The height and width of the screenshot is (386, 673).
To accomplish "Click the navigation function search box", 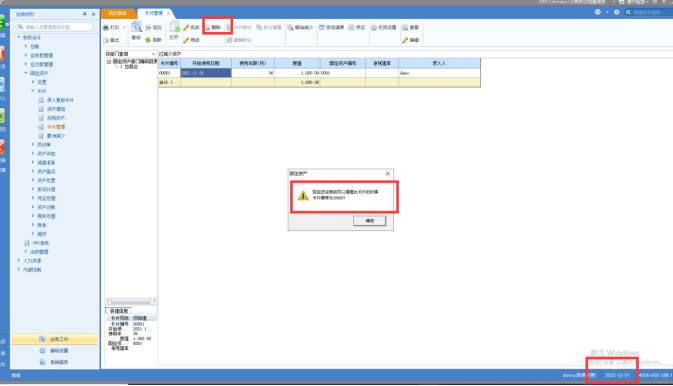I will [55, 27].
